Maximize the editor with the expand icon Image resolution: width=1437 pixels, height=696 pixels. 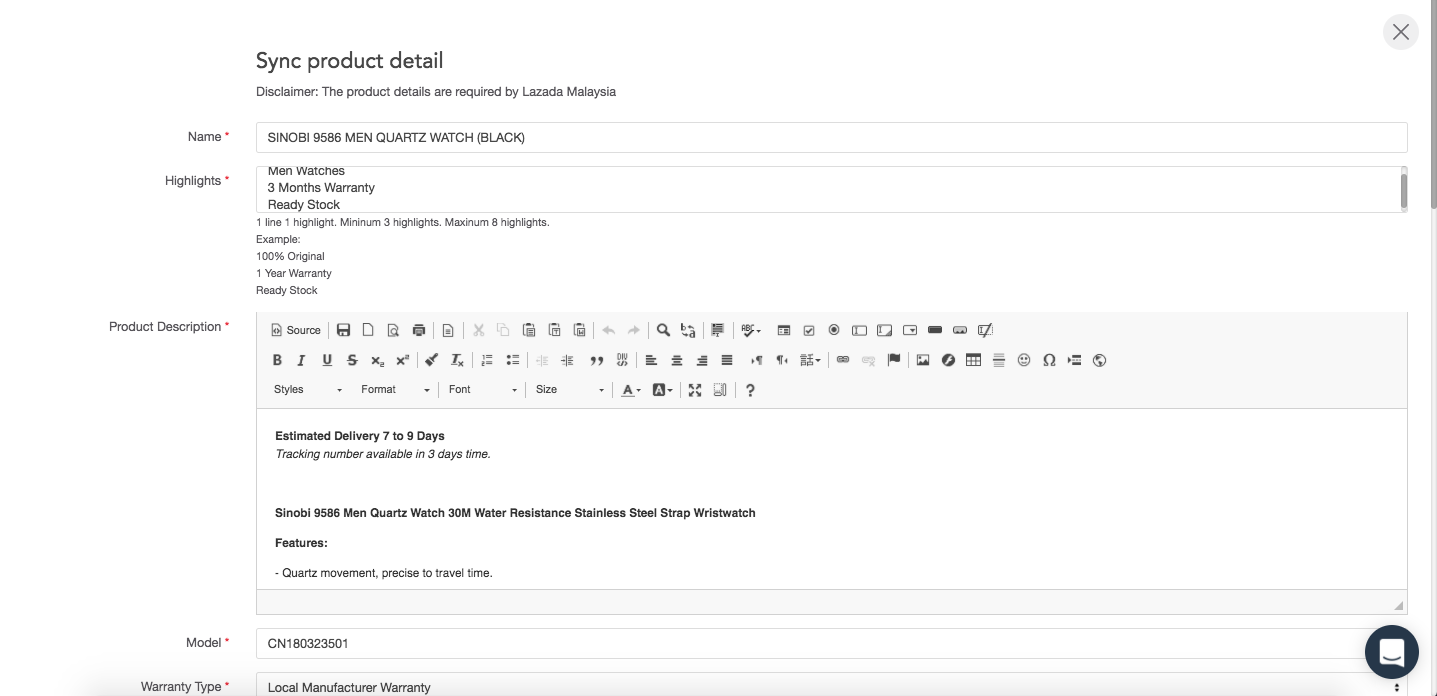(695, 390)
